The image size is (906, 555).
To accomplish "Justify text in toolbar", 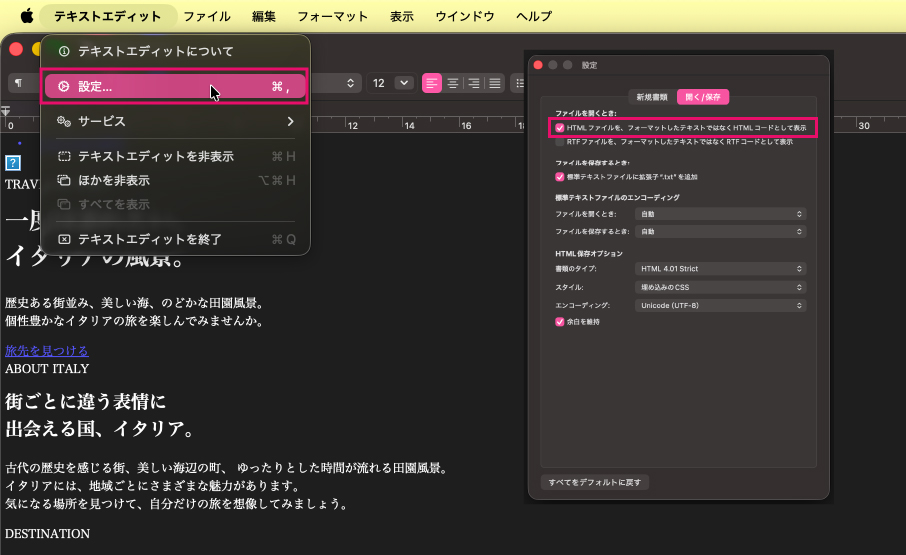I will pyautogui.click(x=495, y=83).
